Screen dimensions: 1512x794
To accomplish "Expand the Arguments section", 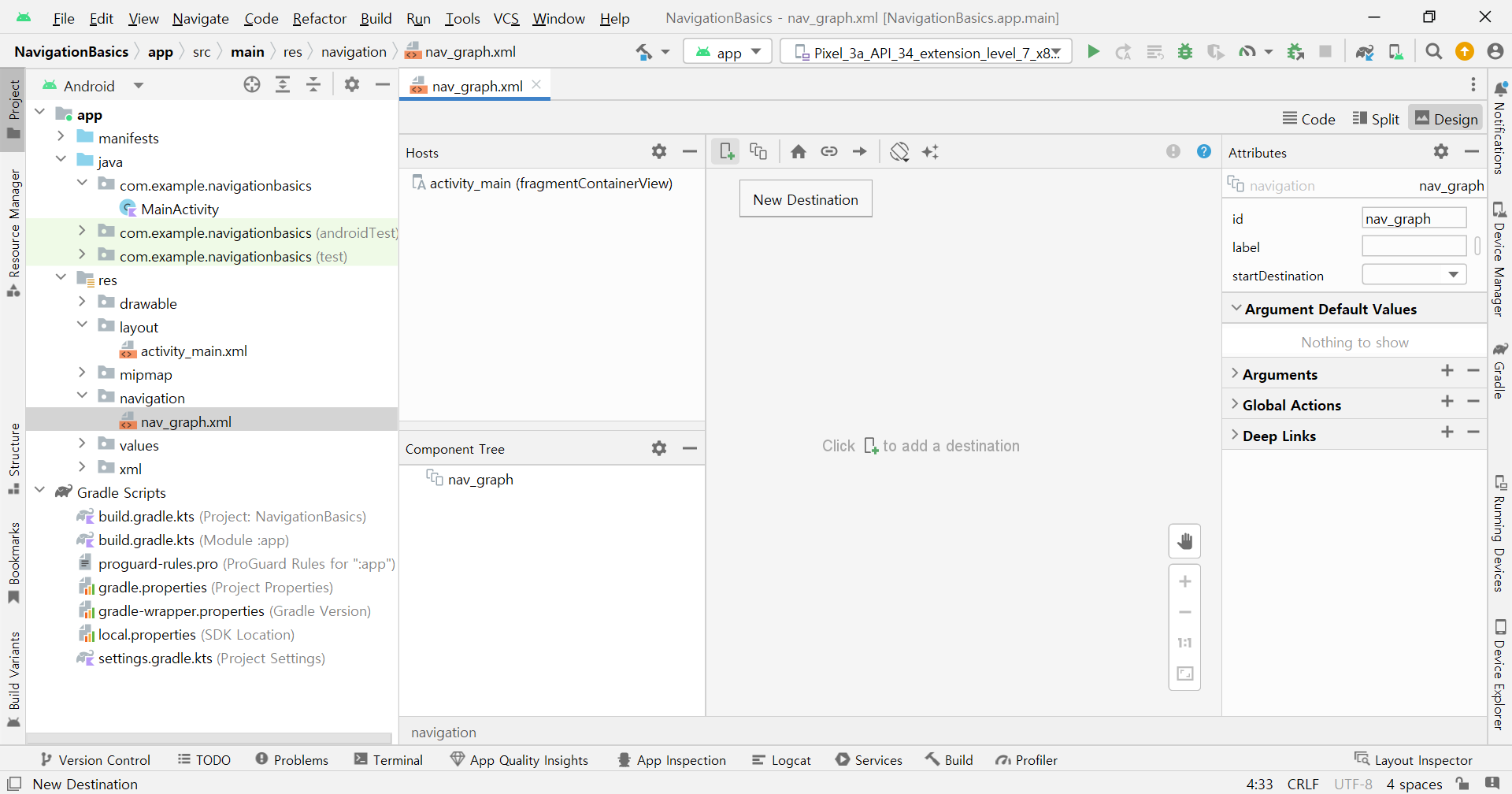I will pos(1235,373).
